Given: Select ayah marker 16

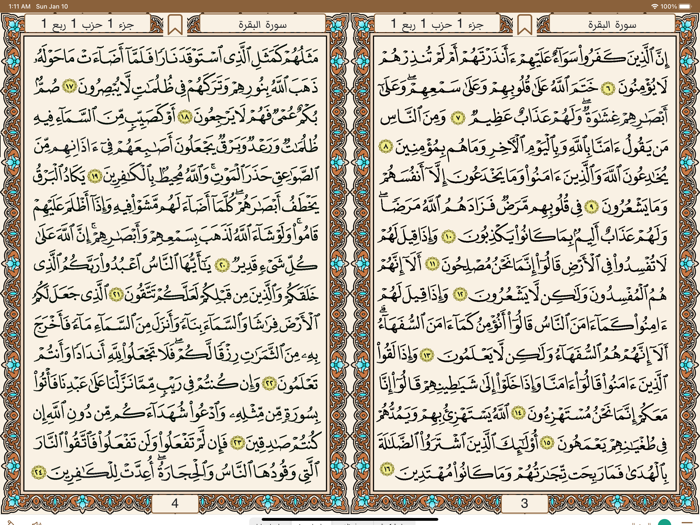Looking at the screenshot, I should click(388, 469).
